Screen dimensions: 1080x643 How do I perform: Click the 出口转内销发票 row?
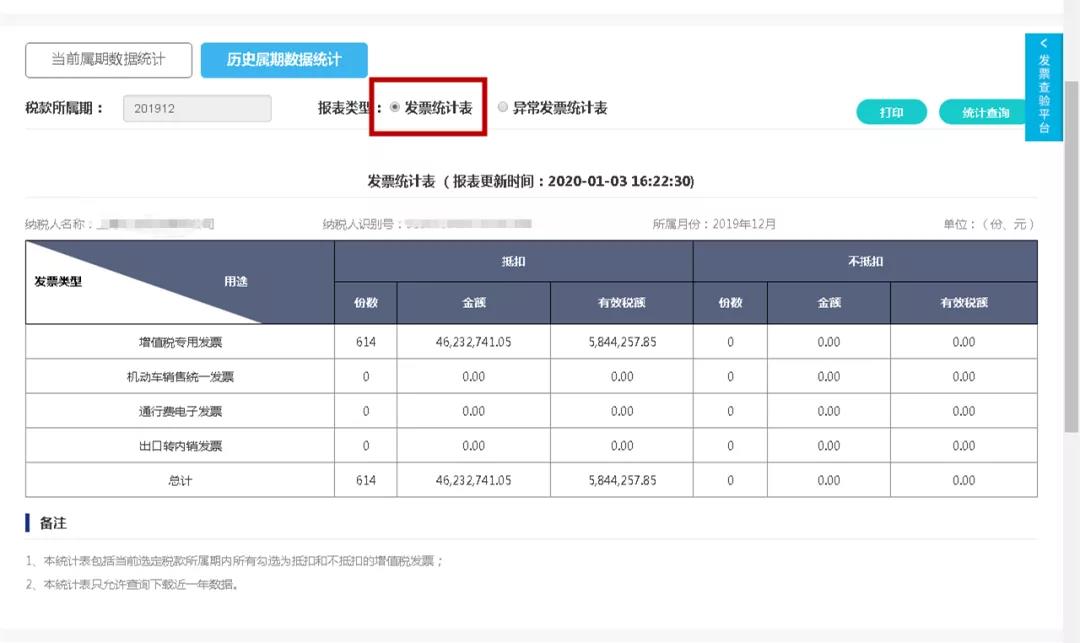tap(180, 445)
